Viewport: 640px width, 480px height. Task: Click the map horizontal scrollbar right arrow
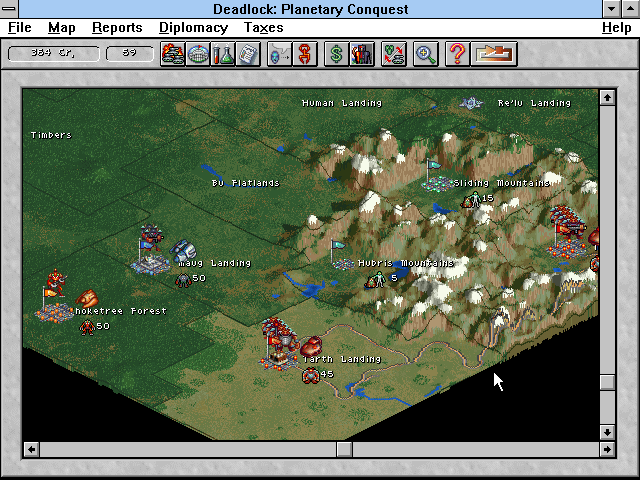click(x=607, y=449)
